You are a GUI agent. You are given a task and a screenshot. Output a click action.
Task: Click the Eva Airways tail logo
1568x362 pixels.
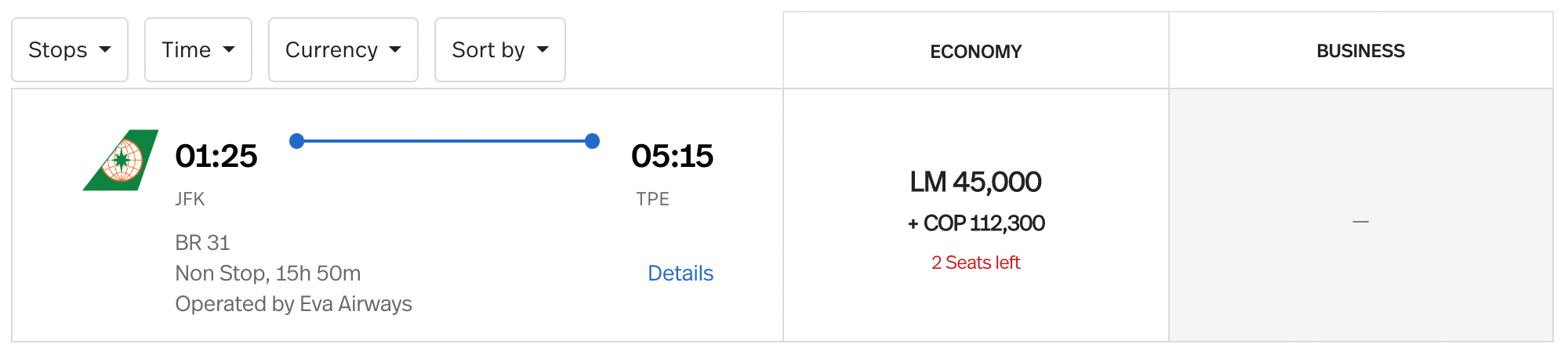[121, 160]
